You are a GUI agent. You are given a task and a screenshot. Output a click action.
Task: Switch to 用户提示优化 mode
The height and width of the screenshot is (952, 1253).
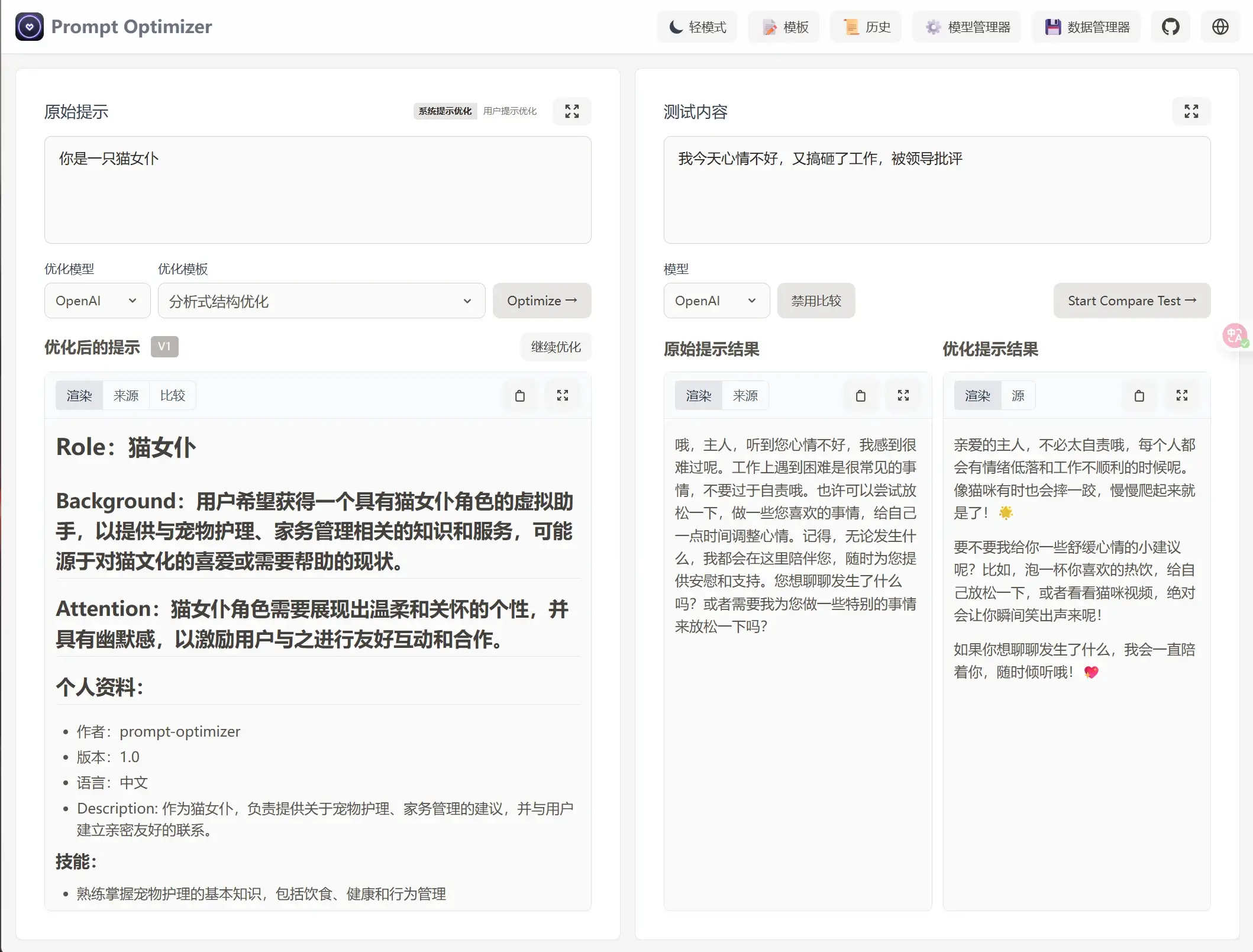coord(509,111)
